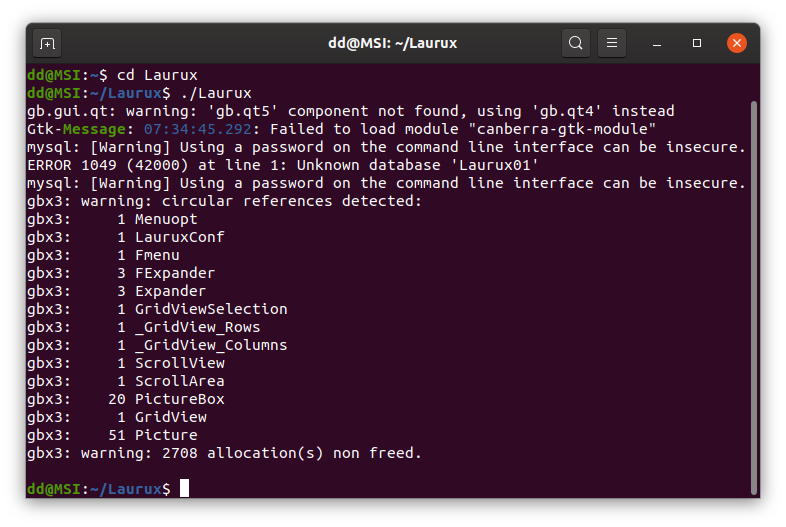Click the ERROR 1049 Unknown database line
The width and height of the screenshot is (786, 527).
[283, 165]
